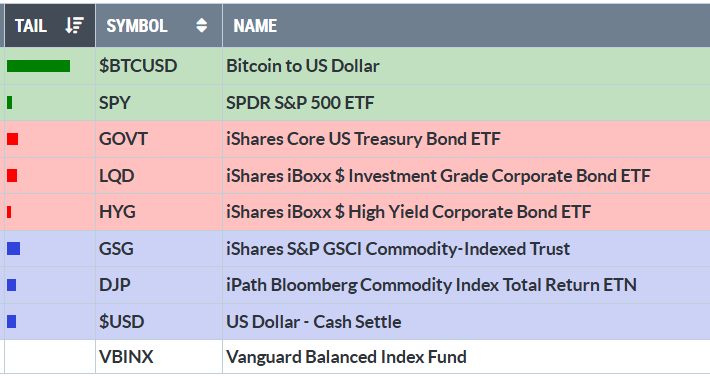Select the VBINX Vanguard Balanced Index Fund row
Screen dimensions: 710x377
tap(355, 357)
